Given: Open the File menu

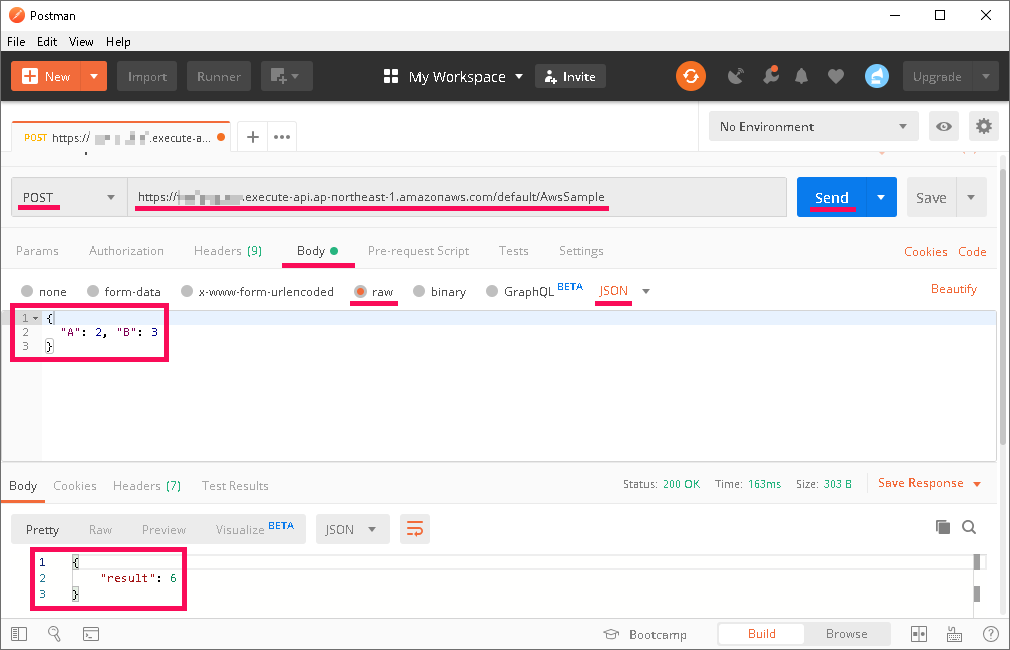Looking at the screenshot, I should (x=16, y=41).
